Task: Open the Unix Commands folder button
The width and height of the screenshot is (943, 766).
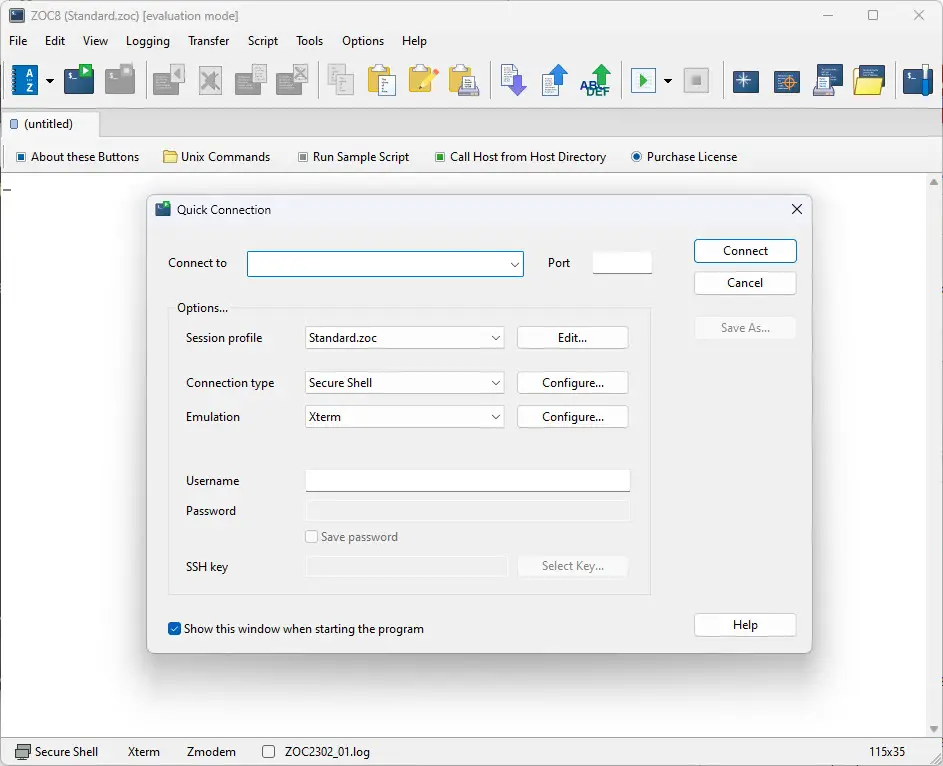Action: coord(217,157)
